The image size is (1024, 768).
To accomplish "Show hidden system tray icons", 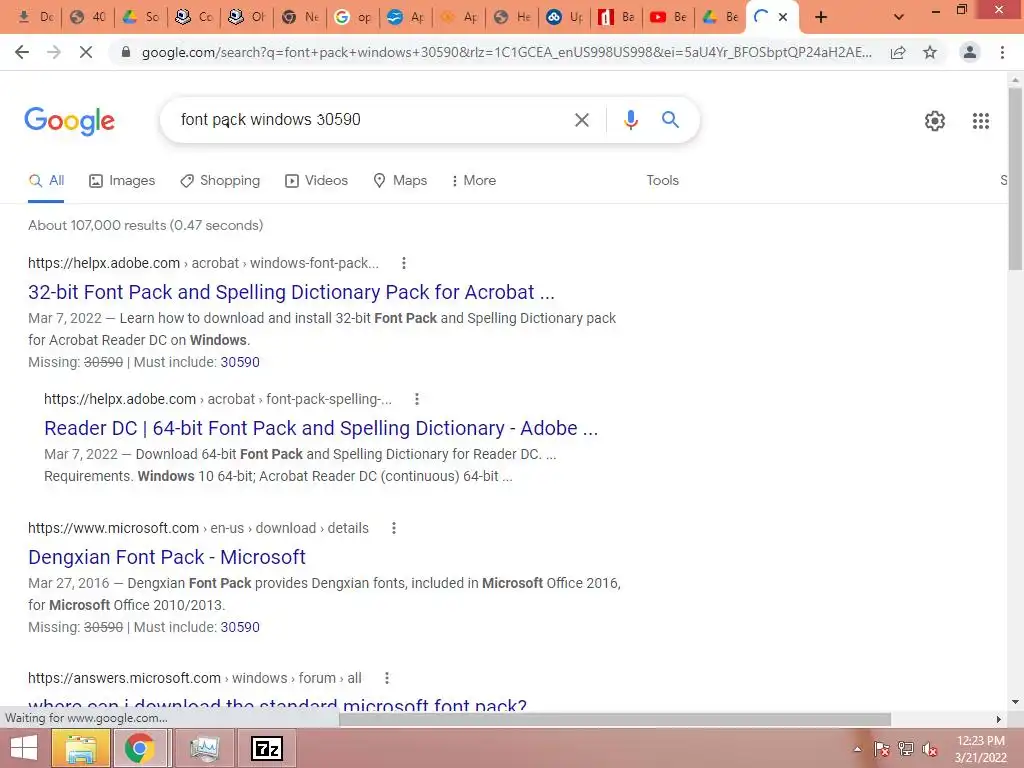I will tap(857, 749).
